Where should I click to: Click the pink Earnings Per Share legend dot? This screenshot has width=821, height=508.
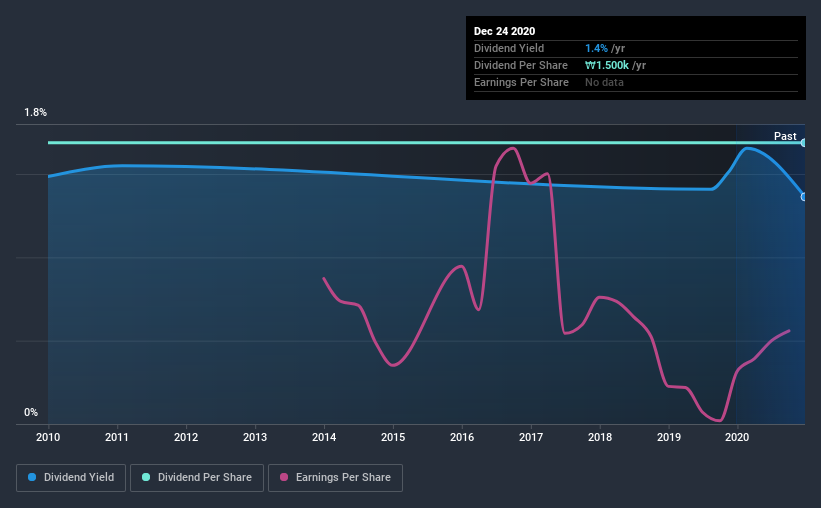[284, 477]
